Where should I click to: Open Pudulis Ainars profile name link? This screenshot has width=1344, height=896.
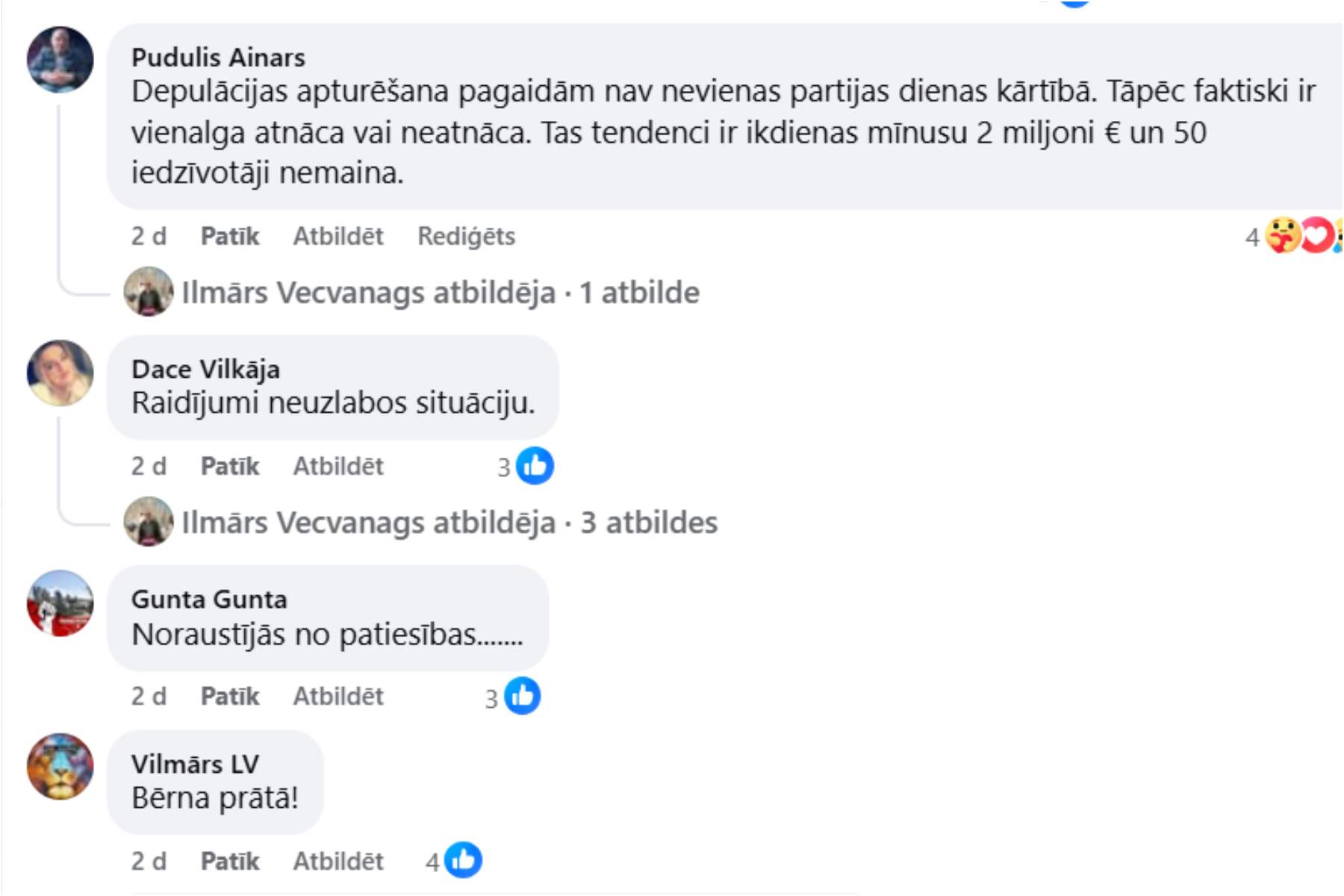coord(218,57)
